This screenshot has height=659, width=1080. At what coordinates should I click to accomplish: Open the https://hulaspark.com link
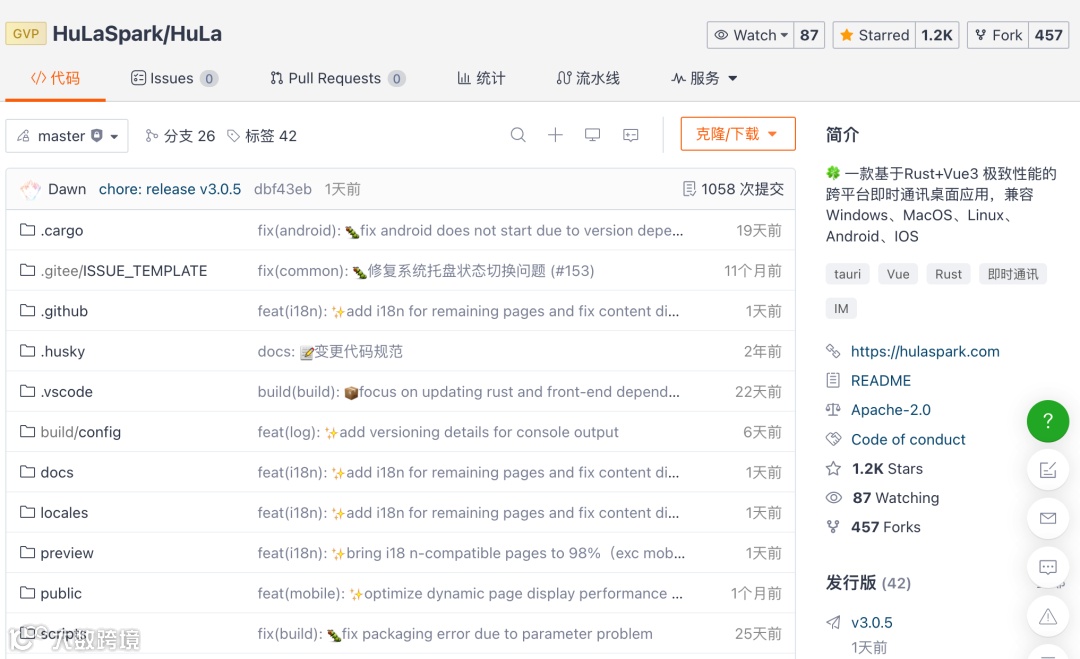(x=925, y=351)
